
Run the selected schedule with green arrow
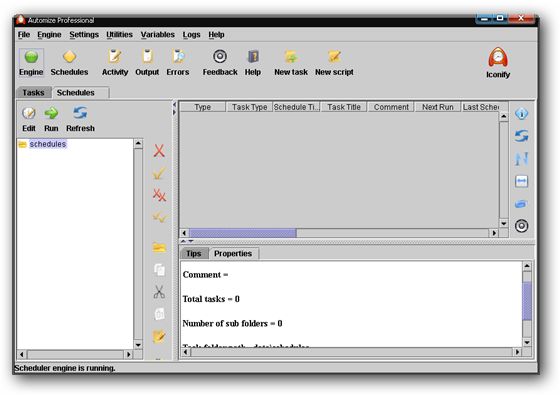(51, 113)
